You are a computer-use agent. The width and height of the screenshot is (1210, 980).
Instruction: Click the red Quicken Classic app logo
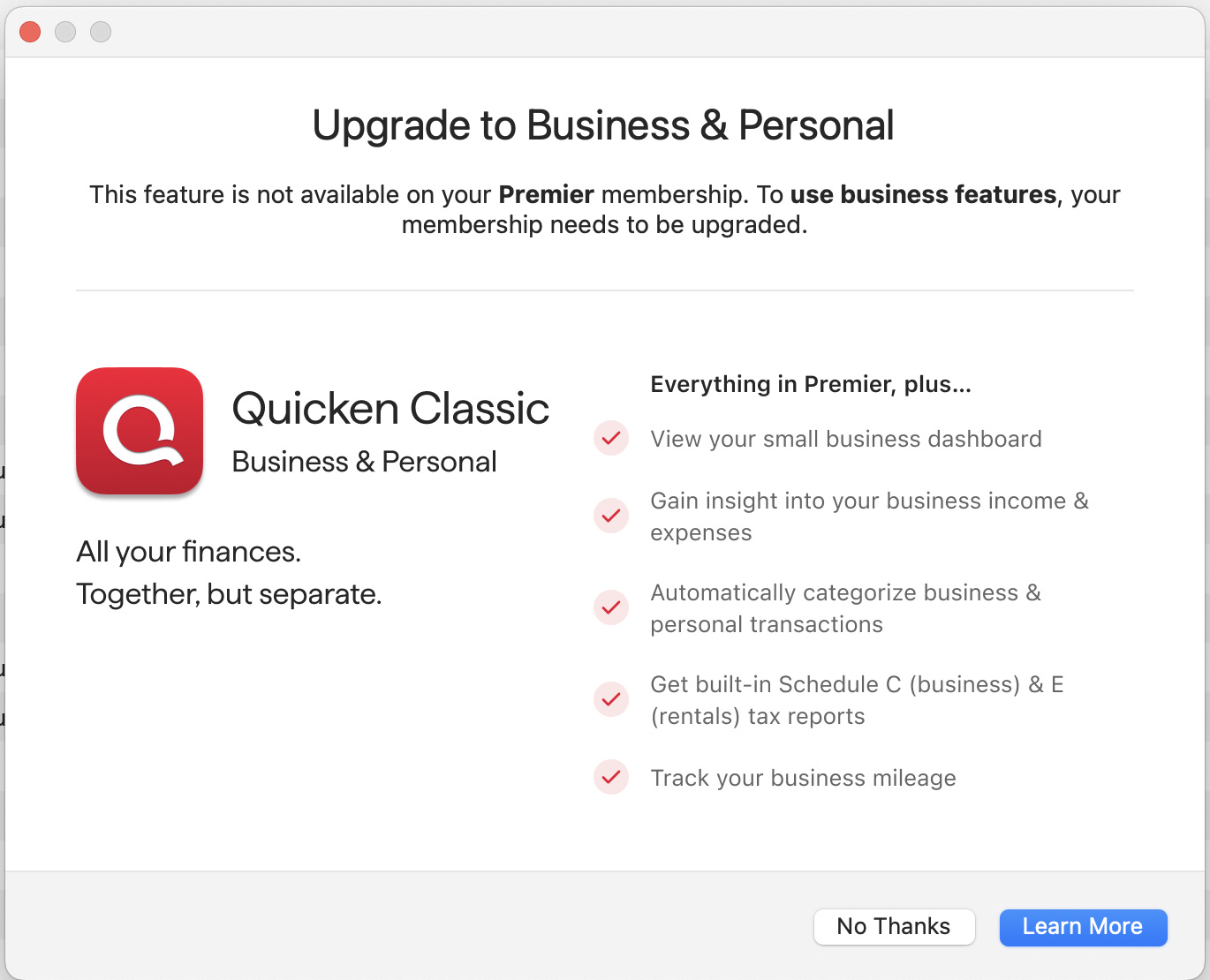[140, 431]
